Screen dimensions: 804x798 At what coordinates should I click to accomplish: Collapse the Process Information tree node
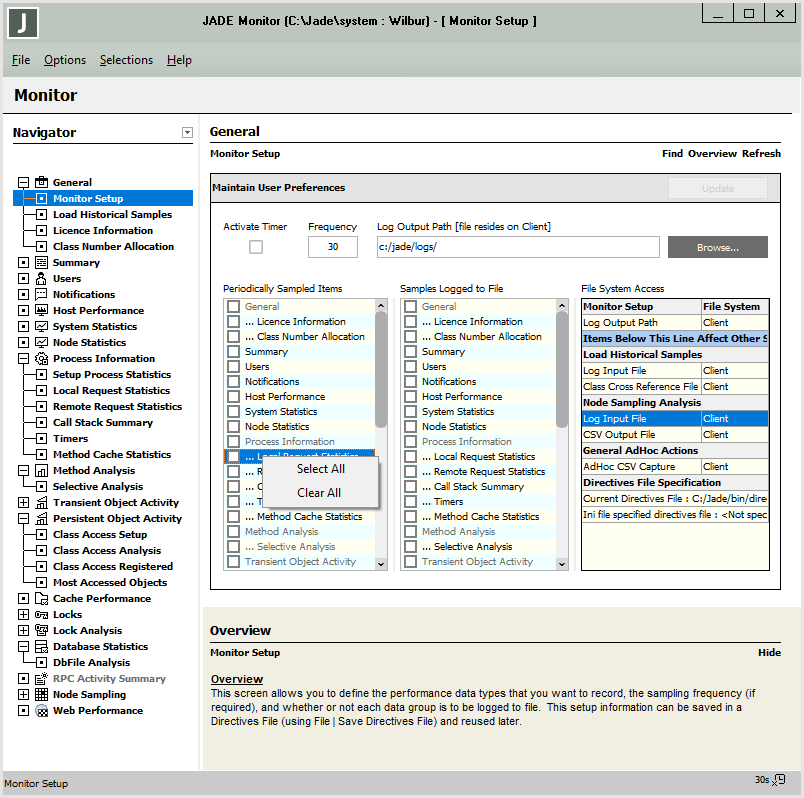pos(23,358)
